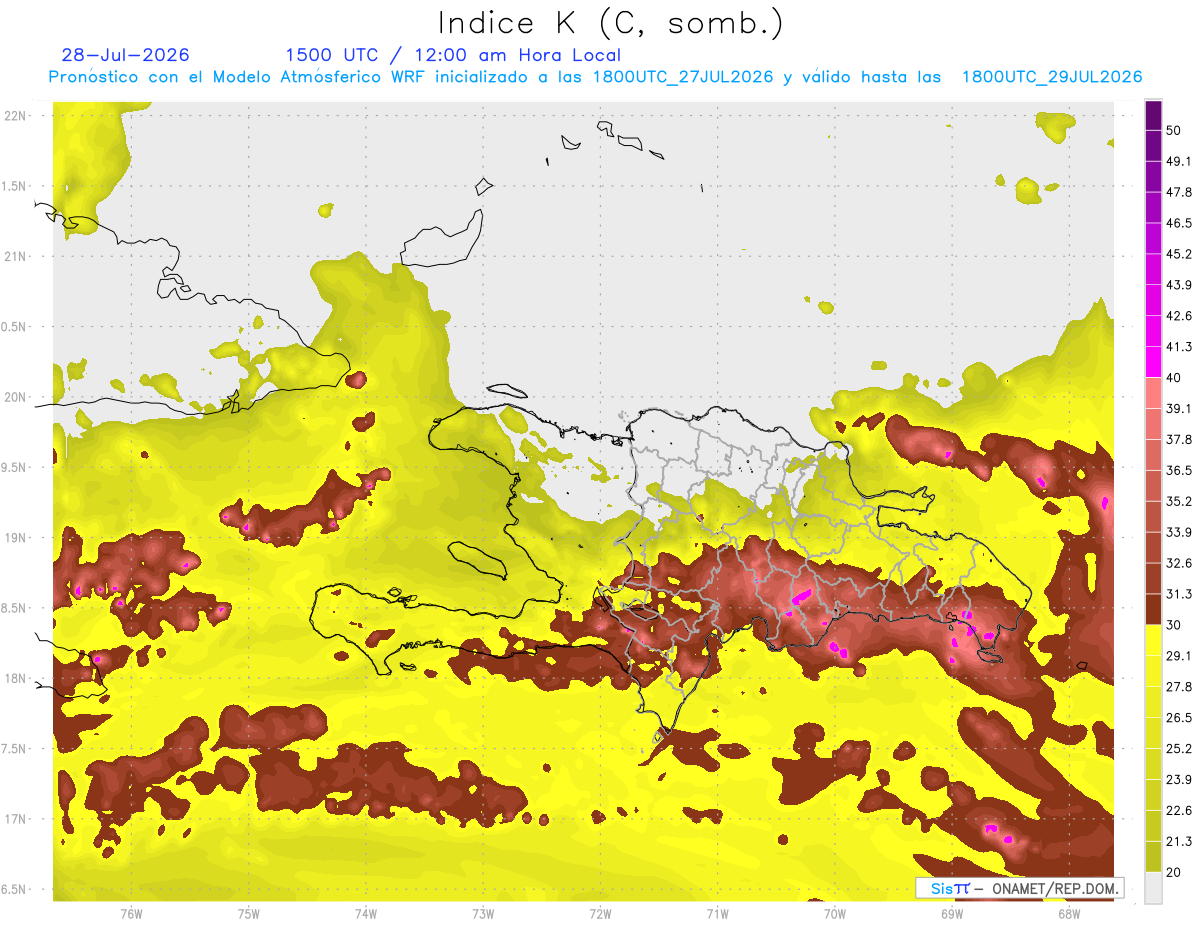The image size is (1200, 927).
Task: Click the "SisTT – ONAMET/REP.DOM." label
Action: coord(1021,888)
